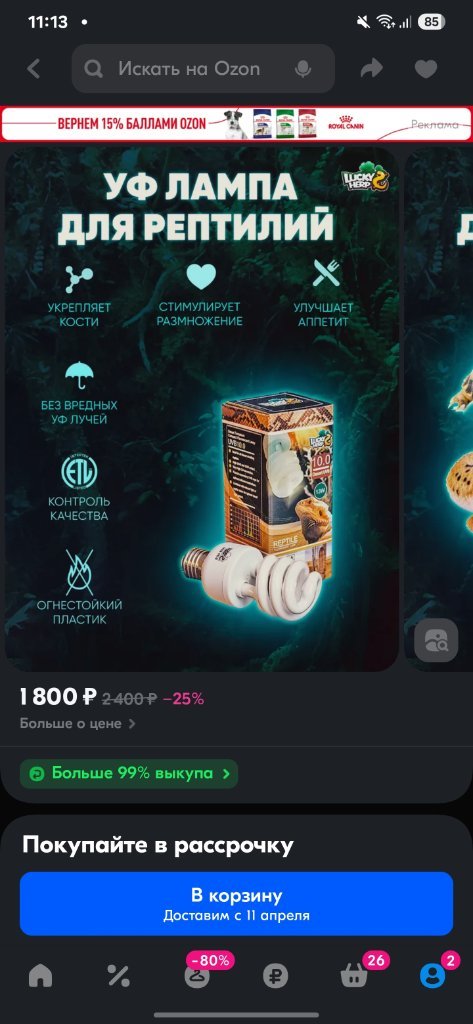Open the cart basket with 26 items
This screenshot has height=1024, width=473.
click(x=353, y=975)
